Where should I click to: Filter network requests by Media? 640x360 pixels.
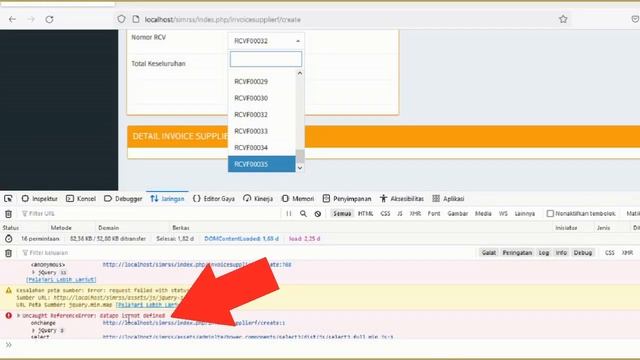click(x=483, y=213)
